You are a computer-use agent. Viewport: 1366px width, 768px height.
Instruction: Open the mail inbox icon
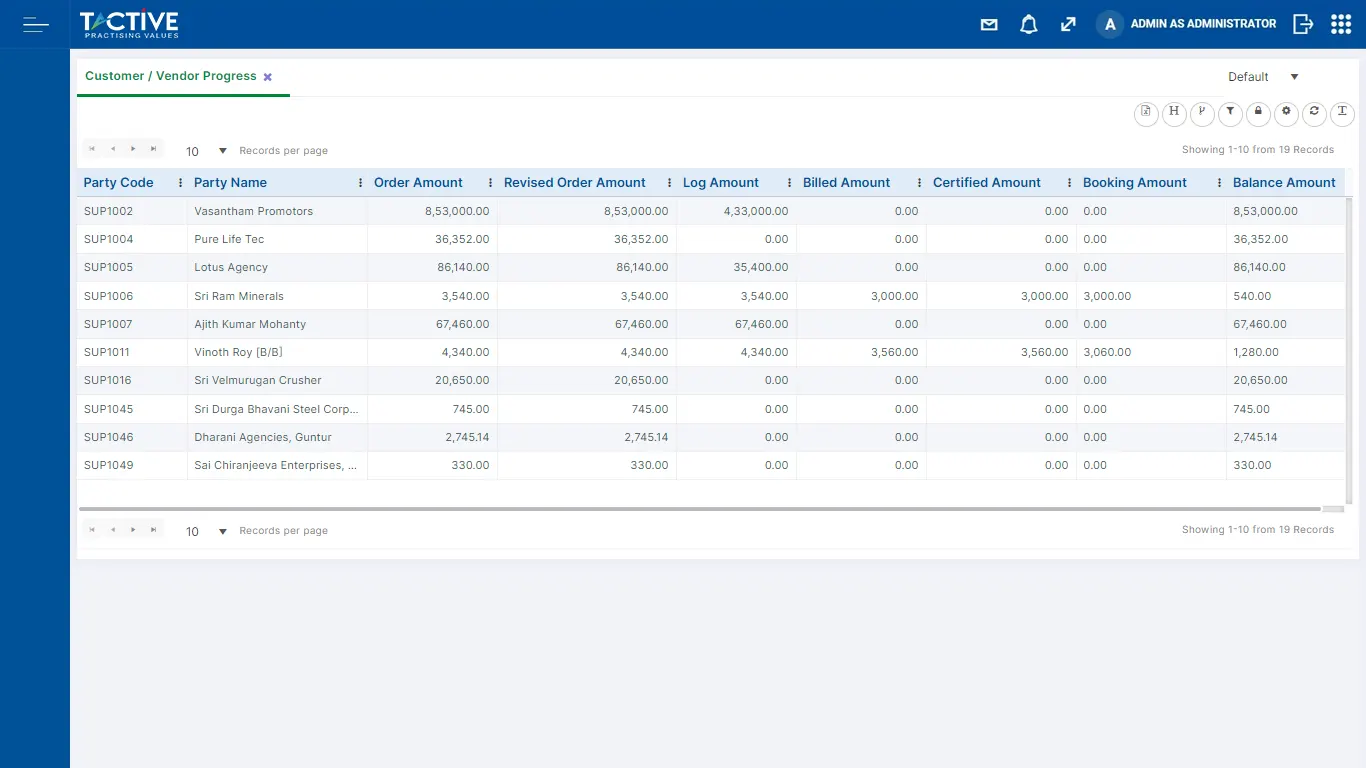[989, 25]
